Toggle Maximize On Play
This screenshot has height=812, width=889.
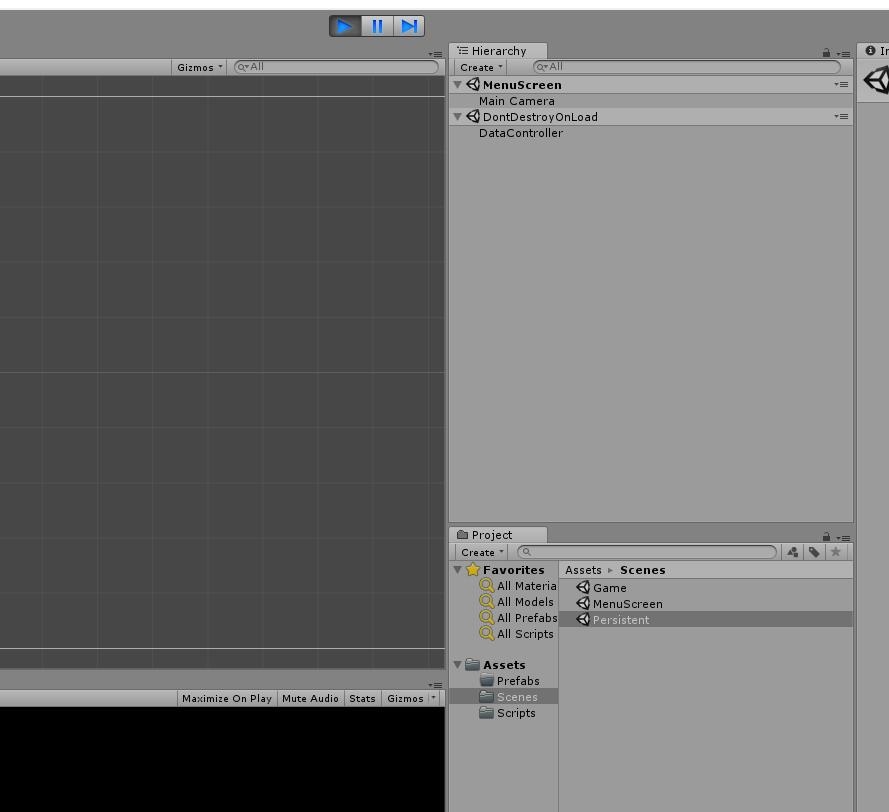click(227, 699)
